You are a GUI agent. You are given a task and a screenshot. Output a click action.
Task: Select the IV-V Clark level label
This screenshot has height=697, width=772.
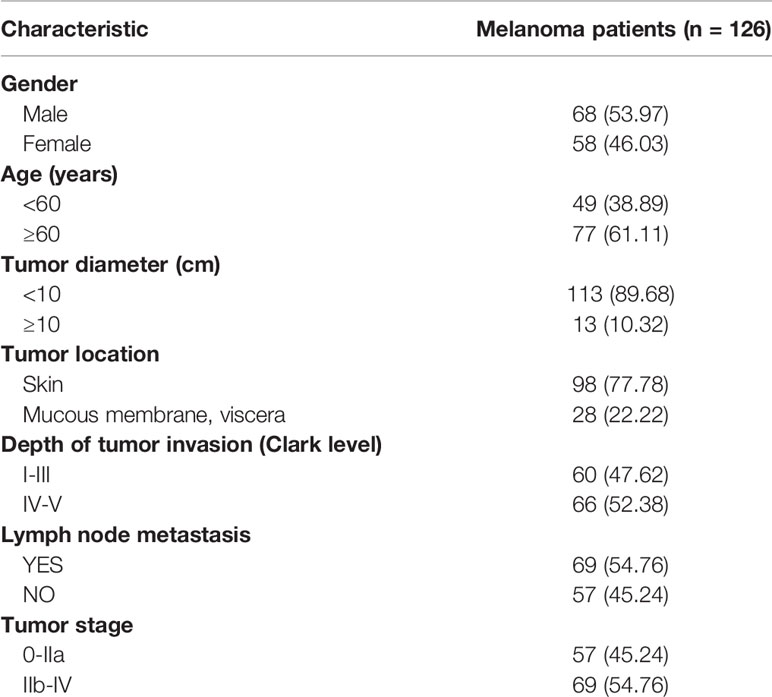point(42,505)
